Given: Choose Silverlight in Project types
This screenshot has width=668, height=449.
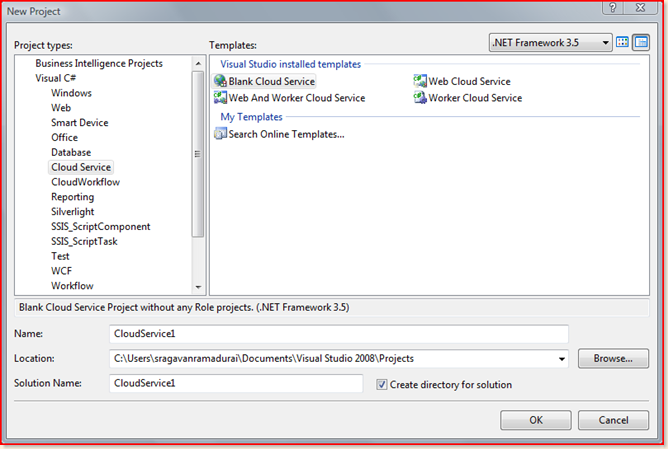Looking at the screenshot, I should pyautogui.click(x=74, y=212).
